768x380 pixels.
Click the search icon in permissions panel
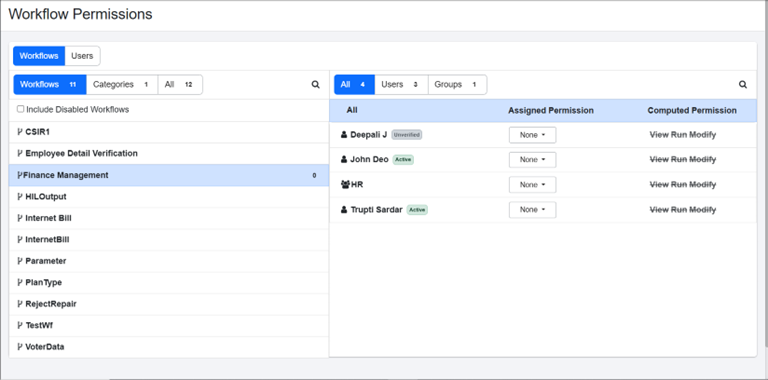(x=743, y=85)
